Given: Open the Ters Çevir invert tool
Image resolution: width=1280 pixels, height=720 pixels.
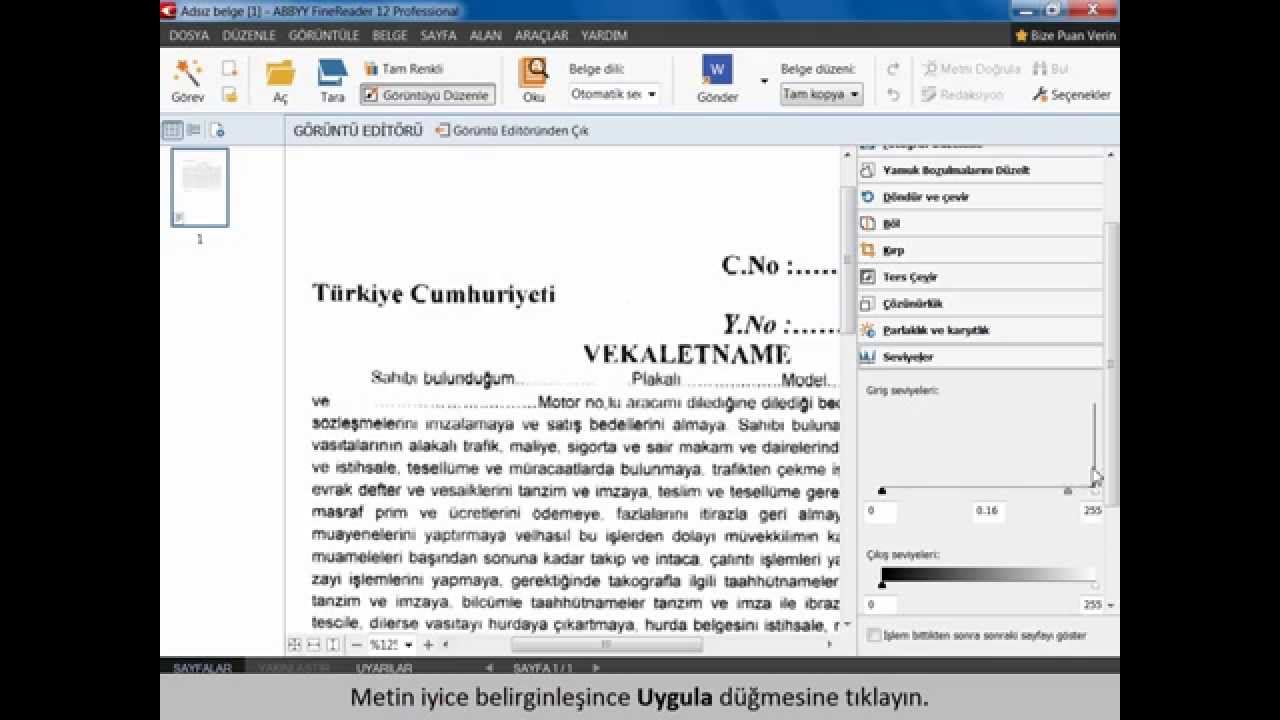Looking at the screenshot, I should [x=980, y=277].
